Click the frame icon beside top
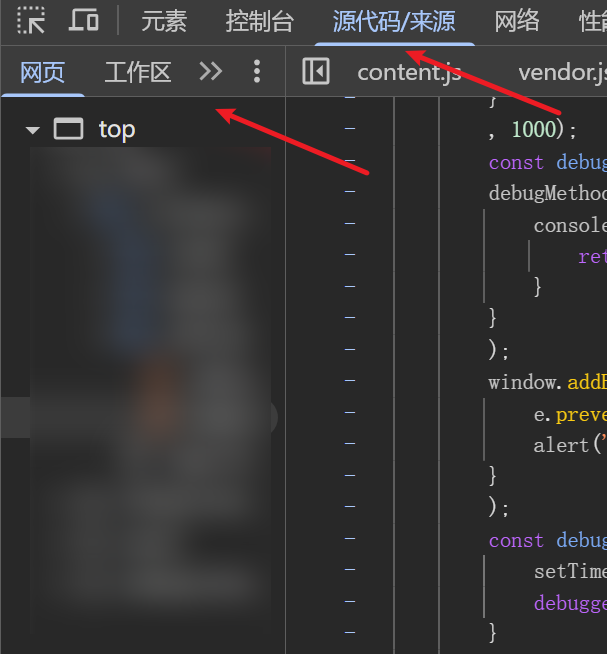607x654 pixels. point(68,129)
